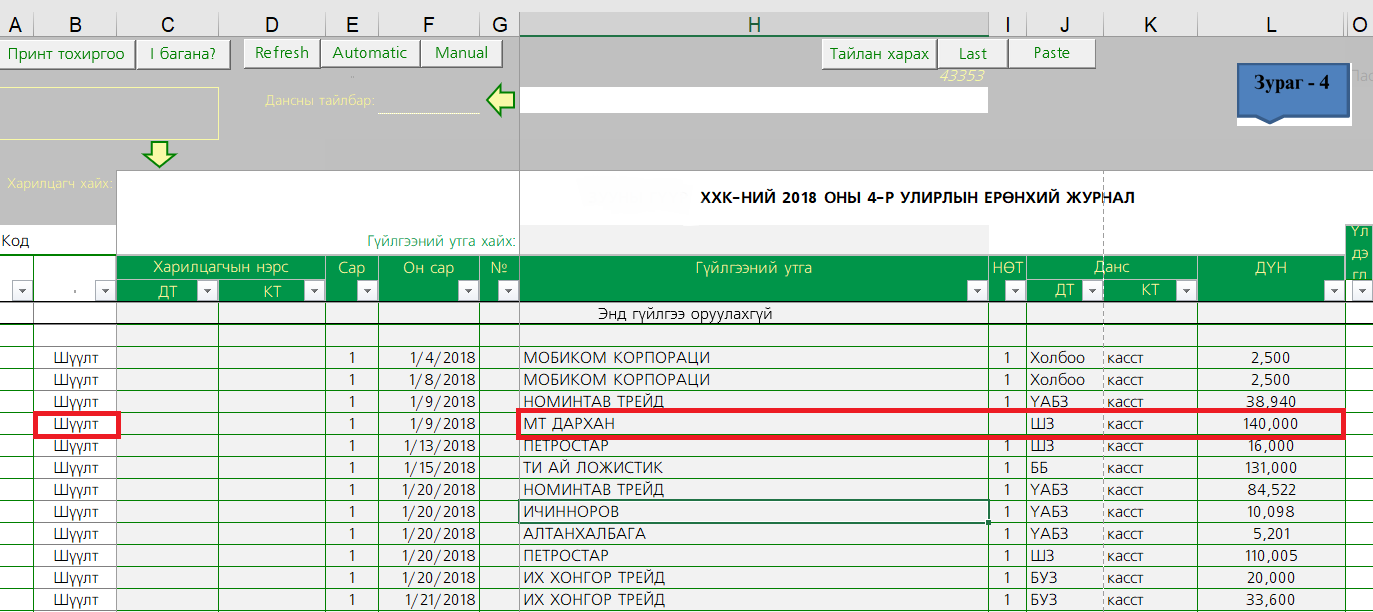Click the left-pointing green arrow icon
1373x612 pixels.
click(x=500, y=100)
